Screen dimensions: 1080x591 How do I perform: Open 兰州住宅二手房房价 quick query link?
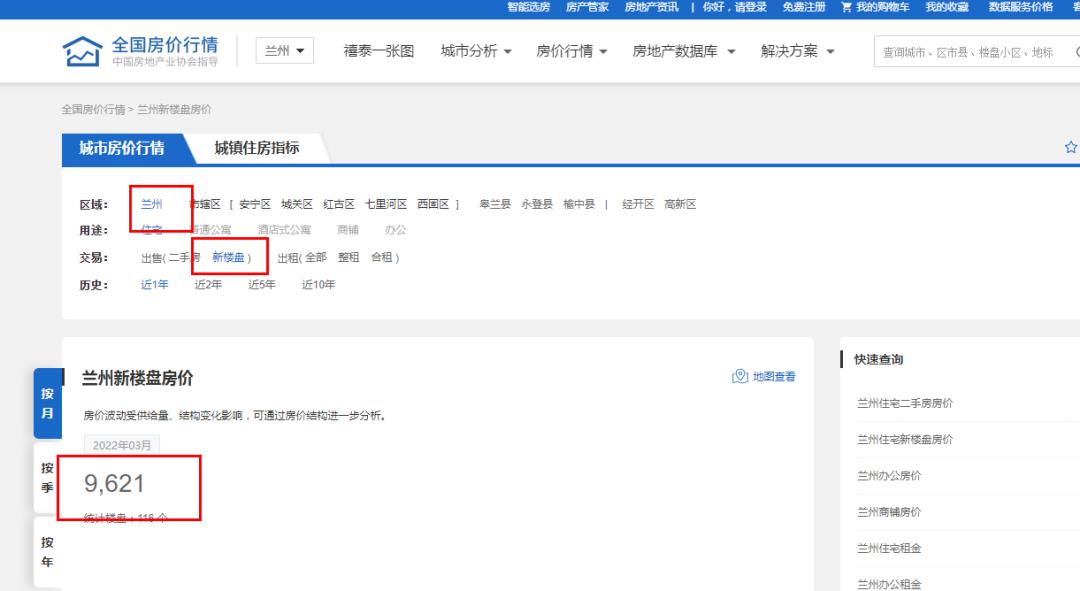(905, 403)
